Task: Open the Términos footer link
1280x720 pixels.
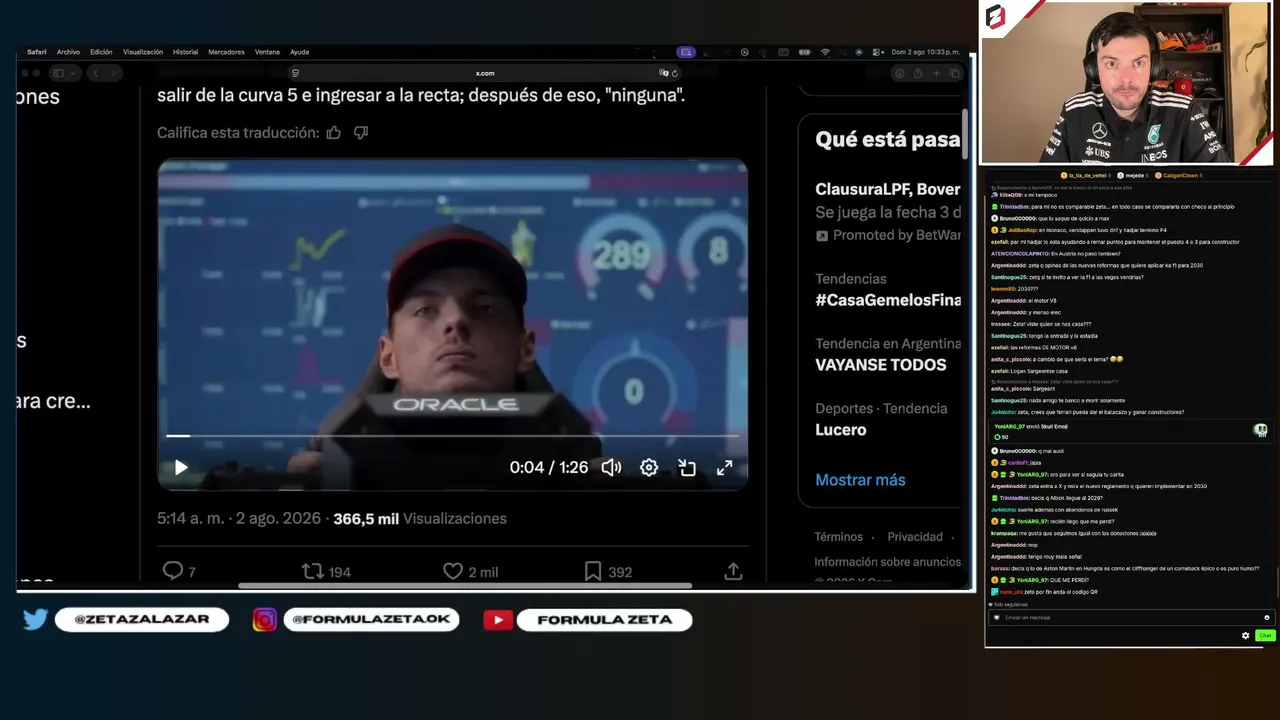Action: point(838,537)
